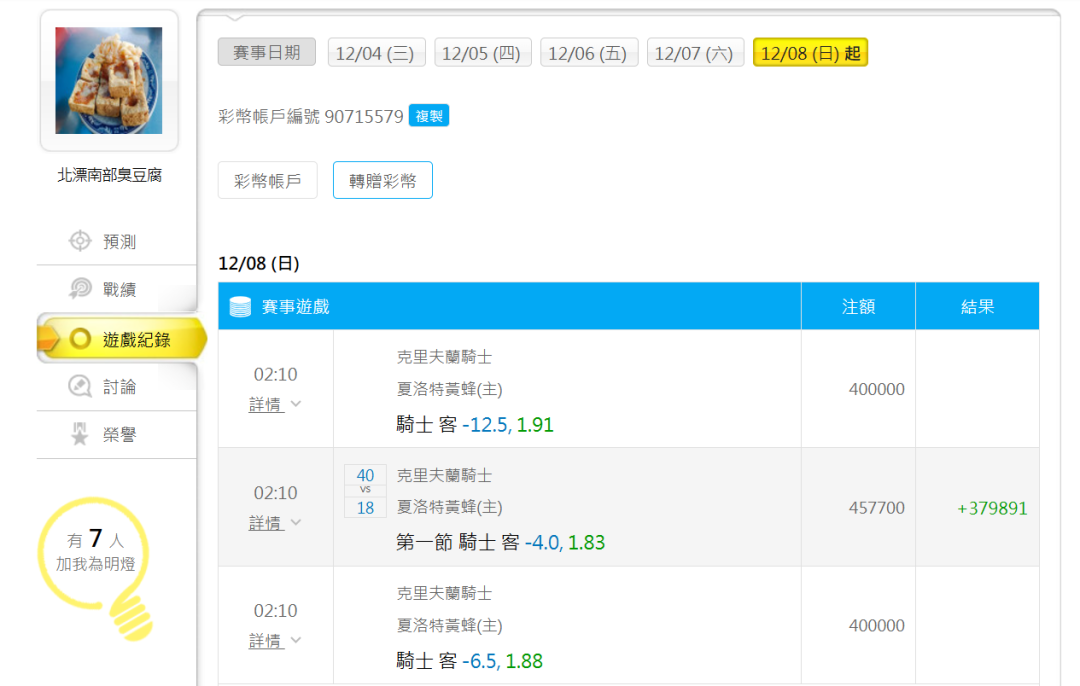Open the 榮譽 star medal icon

pyautogui.click(x=80, y=434)
